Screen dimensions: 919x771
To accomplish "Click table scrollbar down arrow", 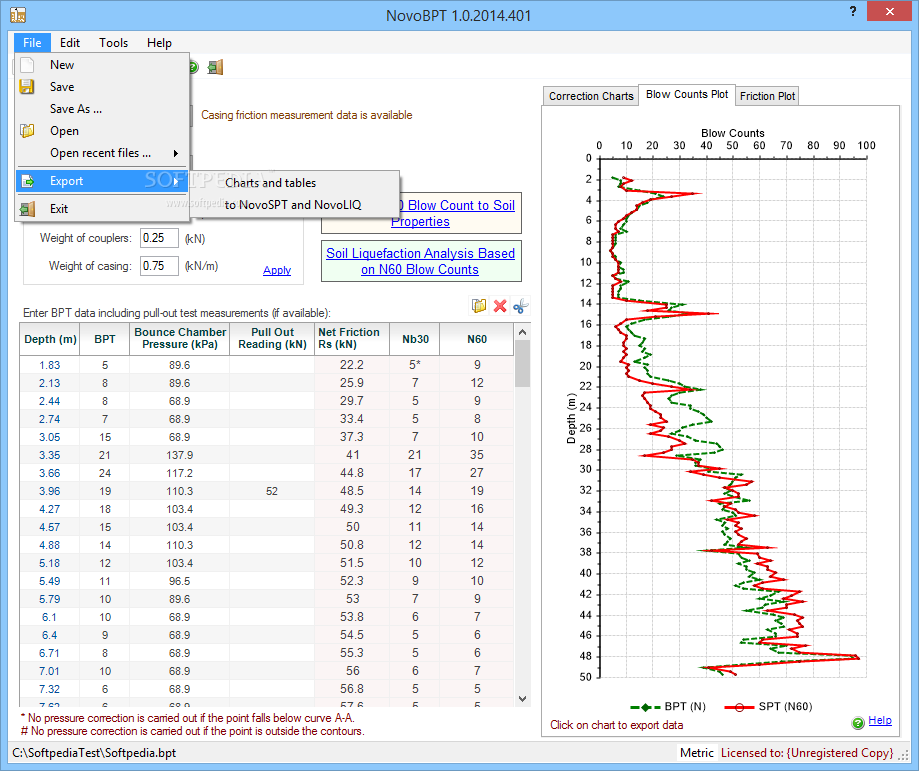I will click(x=523, y=699).
